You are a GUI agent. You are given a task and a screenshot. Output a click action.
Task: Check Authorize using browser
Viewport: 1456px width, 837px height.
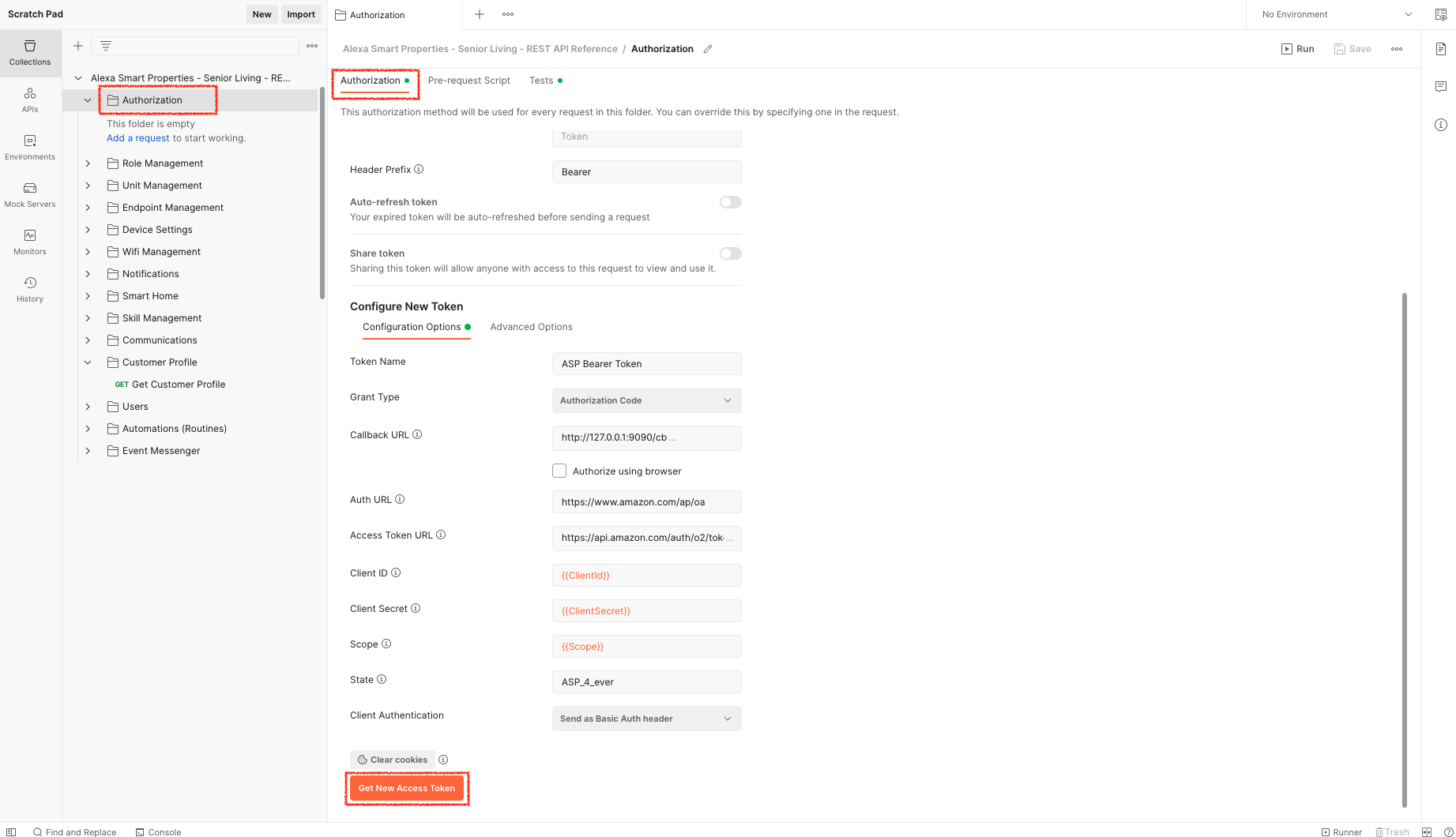coord(559,471)
